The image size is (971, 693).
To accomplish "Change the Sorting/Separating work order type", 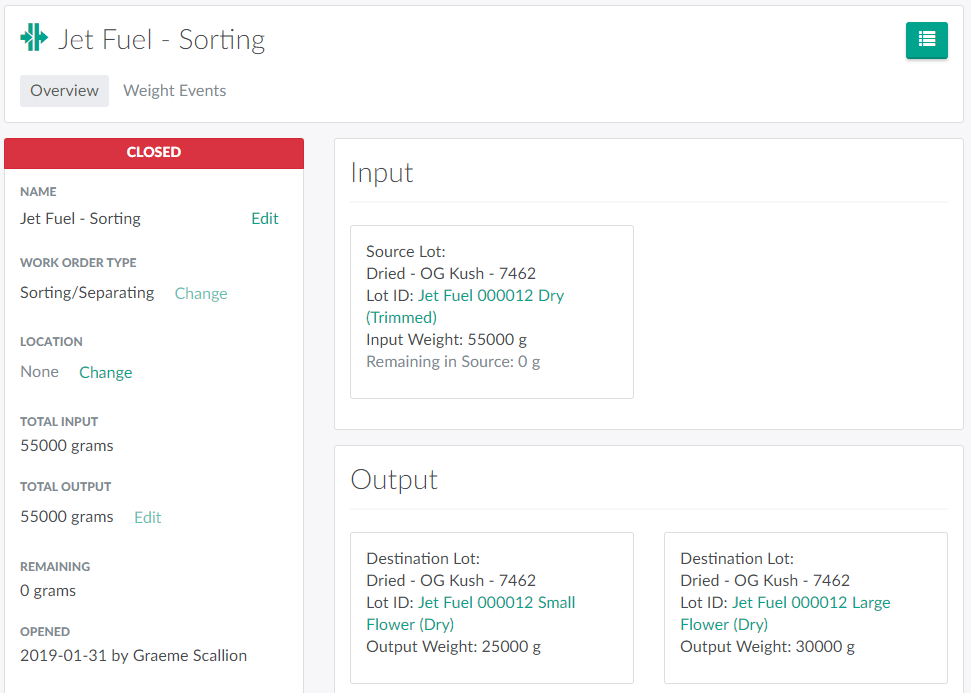I will tap(201, 294).
